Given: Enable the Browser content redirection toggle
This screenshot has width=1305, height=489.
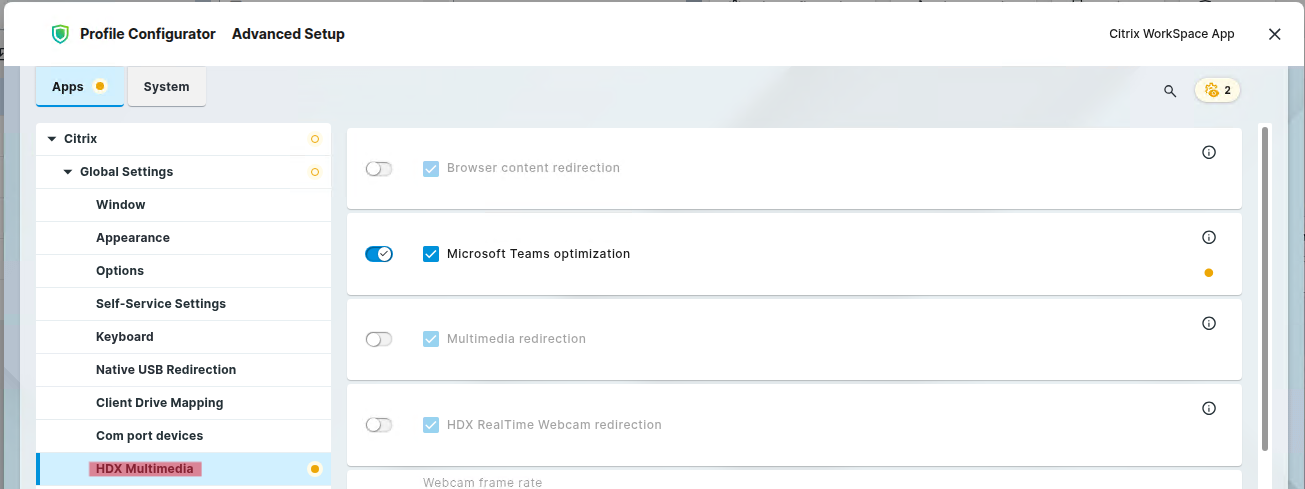Looking at the screenshot, I should point(379,169).
